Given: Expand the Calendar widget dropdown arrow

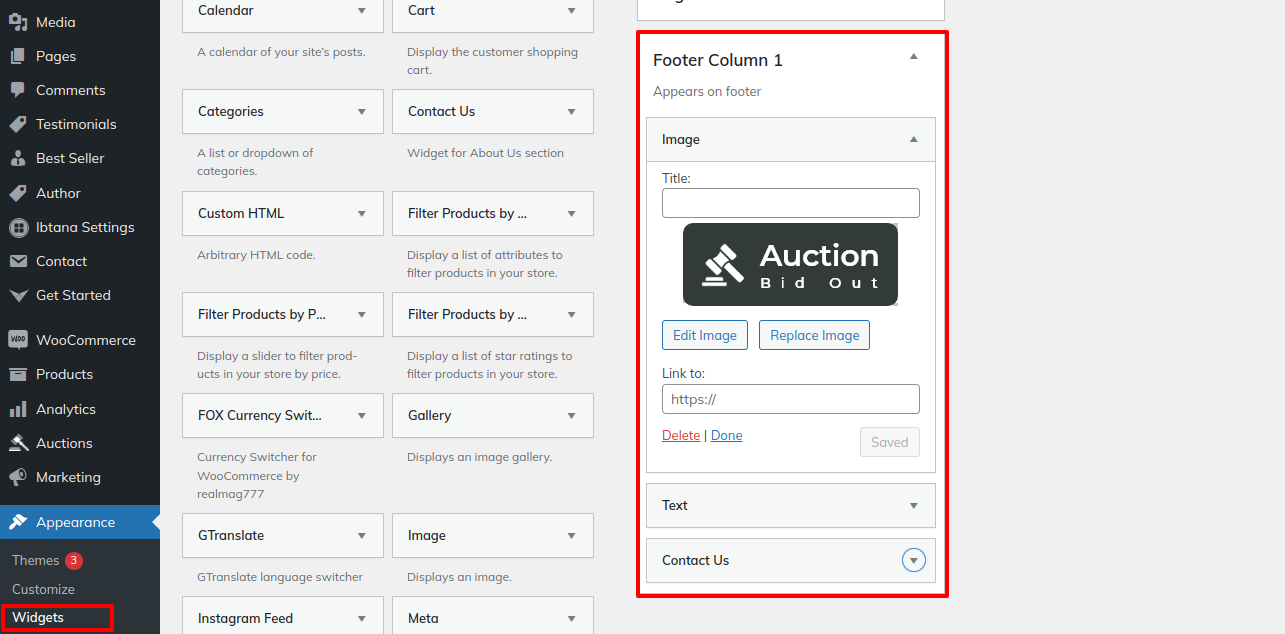Looking at the screenshot, I should [x=362, y=11].
